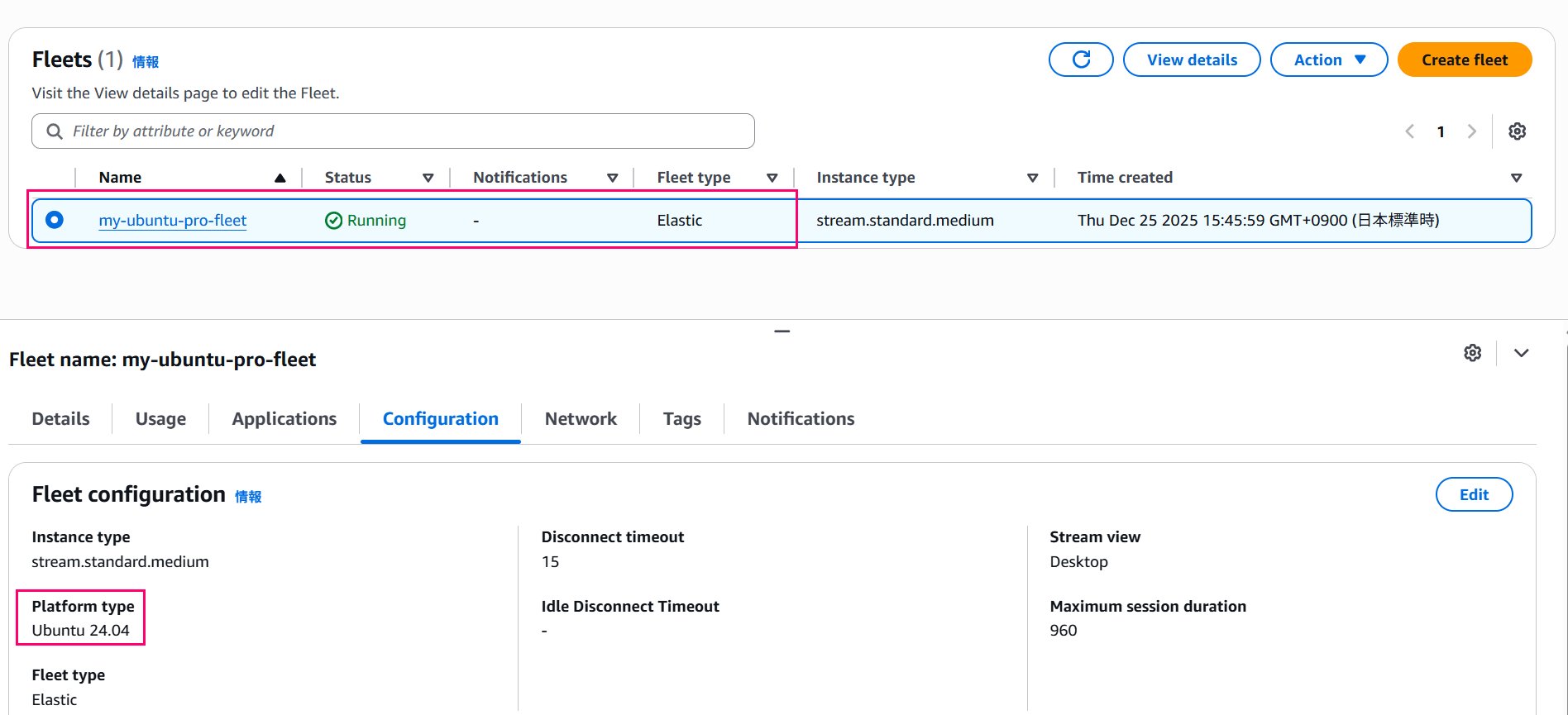Sort by Time created column arrow

point(1516,178)
